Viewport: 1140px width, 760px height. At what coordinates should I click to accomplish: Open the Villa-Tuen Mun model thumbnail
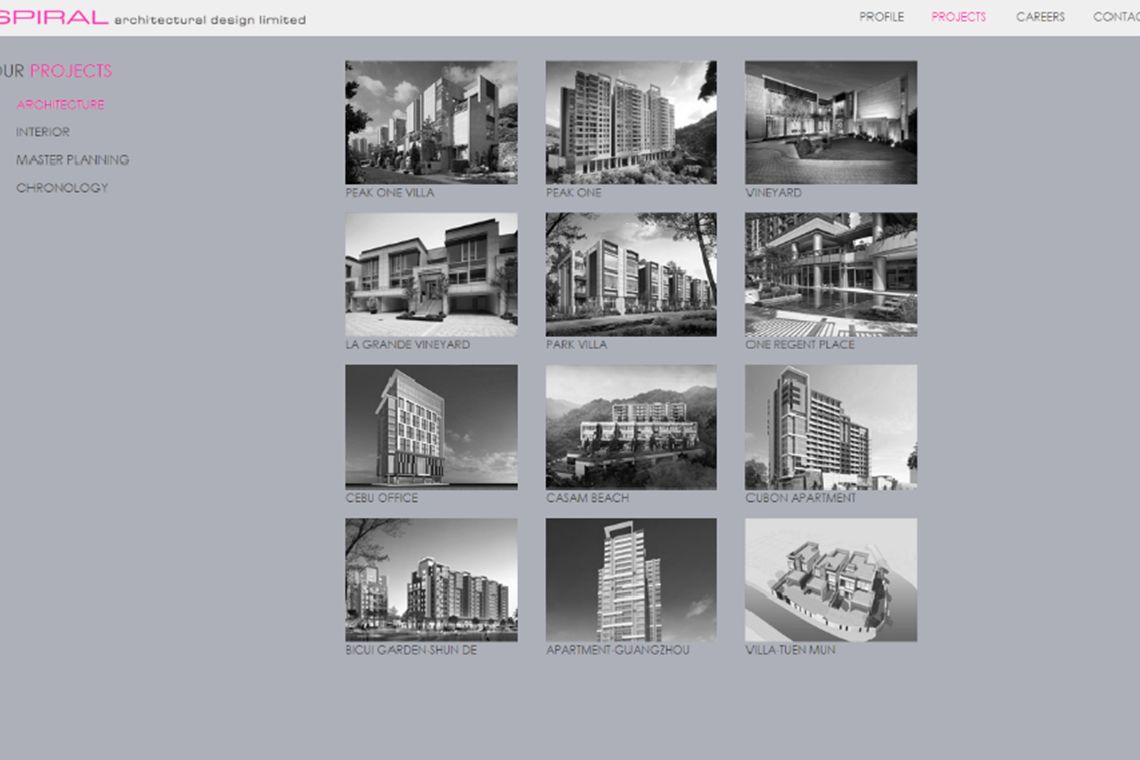831,580
